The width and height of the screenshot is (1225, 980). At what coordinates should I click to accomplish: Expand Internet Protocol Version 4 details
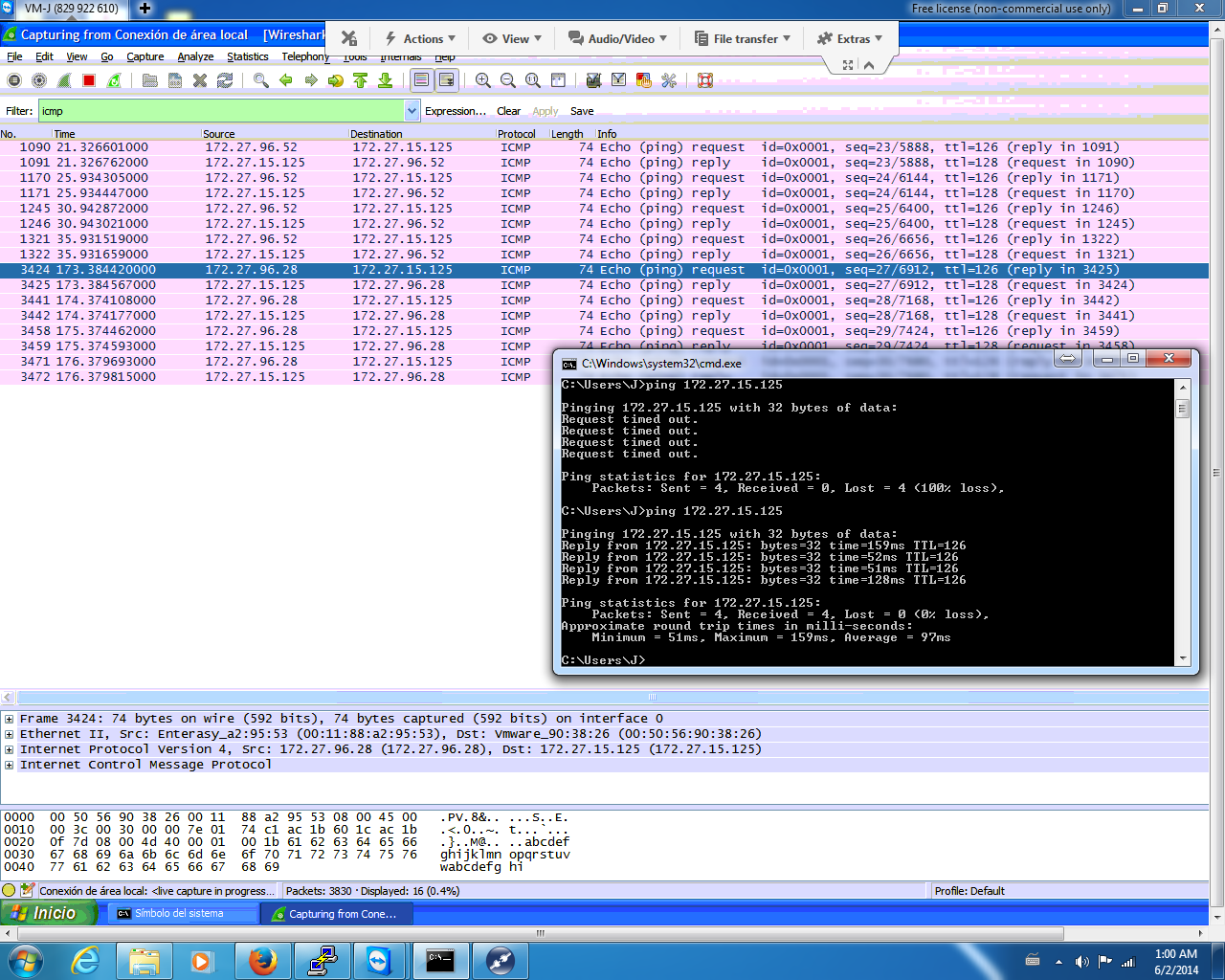(x=9, y=749)
